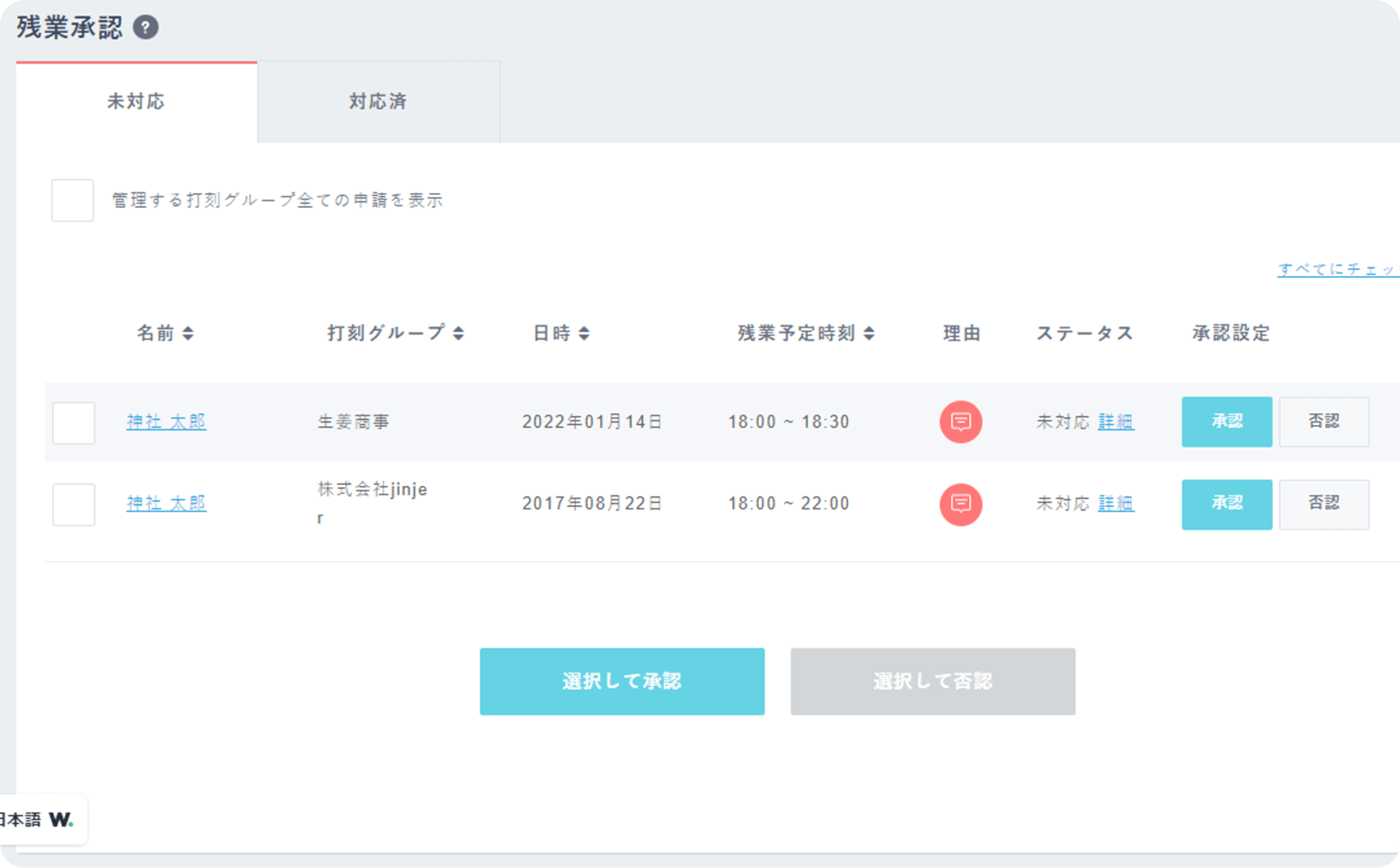This screenshot has width=1400, height=868.
Task: Click the 選択して承認 button
Action: click(x=622, y=681)
